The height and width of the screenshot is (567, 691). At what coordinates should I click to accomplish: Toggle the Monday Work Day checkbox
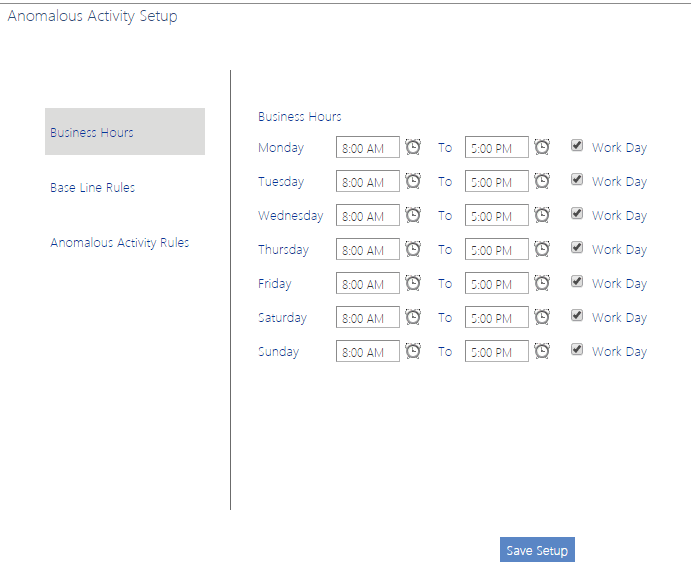click(577, 145)
